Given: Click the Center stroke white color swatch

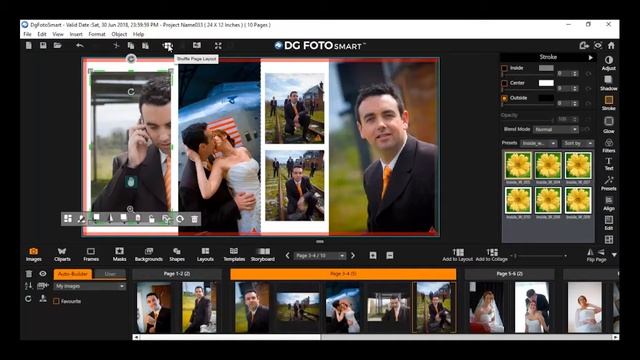Looking at the screenshot, I should pyautogui.click(x=546, y=83).
